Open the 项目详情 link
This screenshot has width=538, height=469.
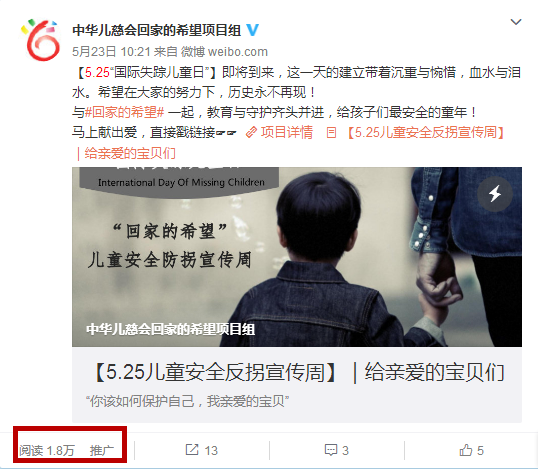287,132
